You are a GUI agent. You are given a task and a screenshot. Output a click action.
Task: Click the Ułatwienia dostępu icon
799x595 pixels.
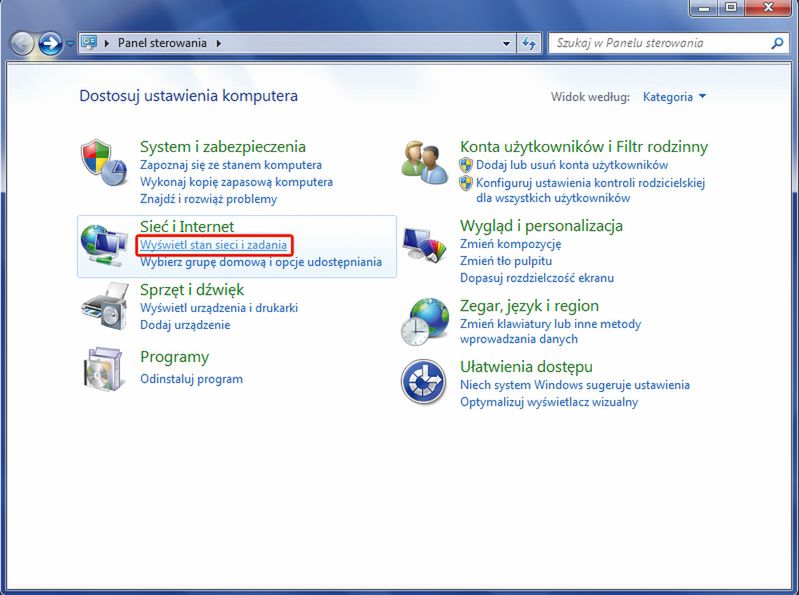423,382
